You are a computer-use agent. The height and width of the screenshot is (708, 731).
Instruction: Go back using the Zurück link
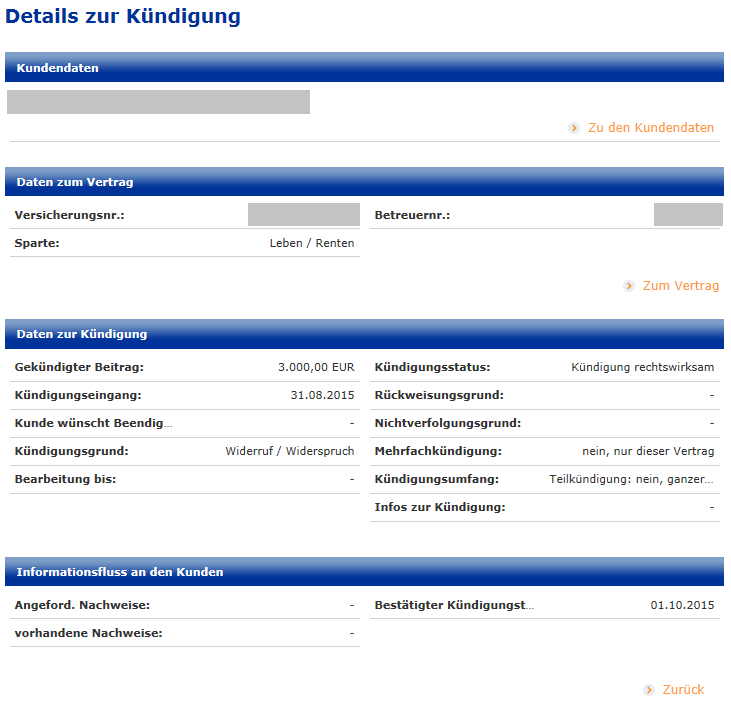click(683, 690)
